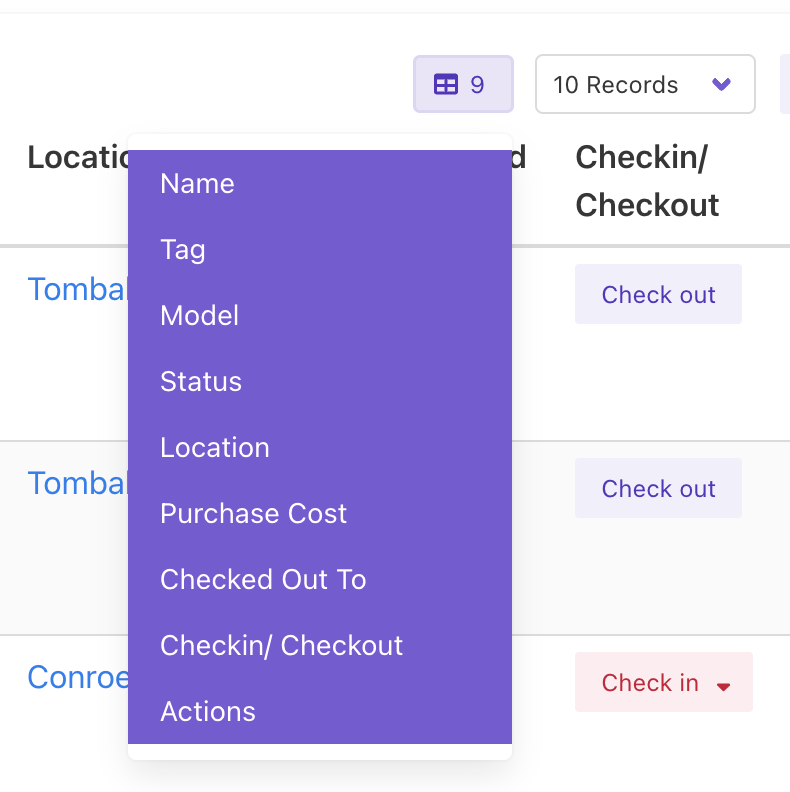This screenshot has height=792, width=790.
Task: Pick Checked Out To in the menu
Action: point(263,580)
